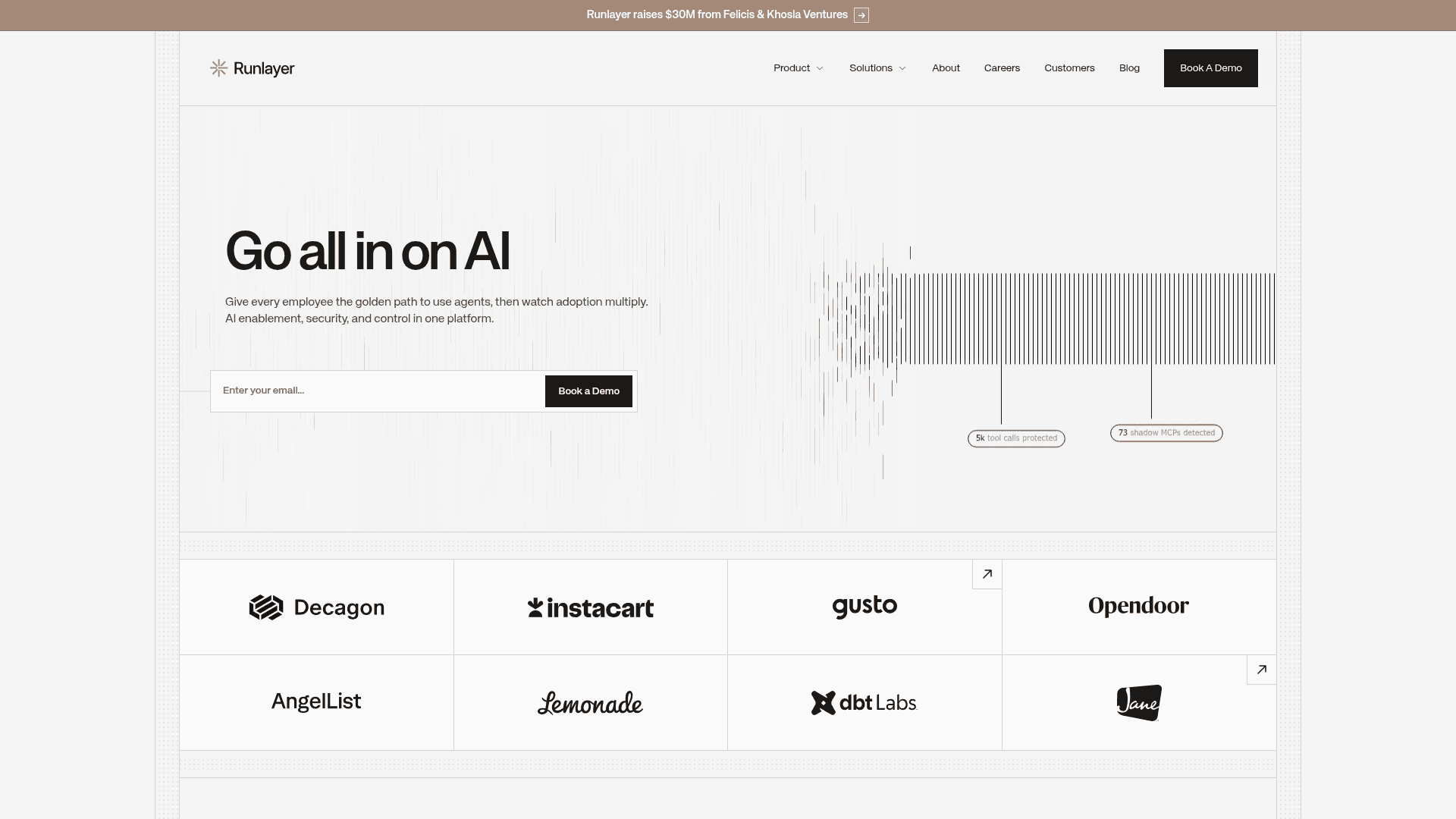Viewport: 1456px width, 819px height.
Task: Open the Careers page
Action: click(x=1002, y=68)
